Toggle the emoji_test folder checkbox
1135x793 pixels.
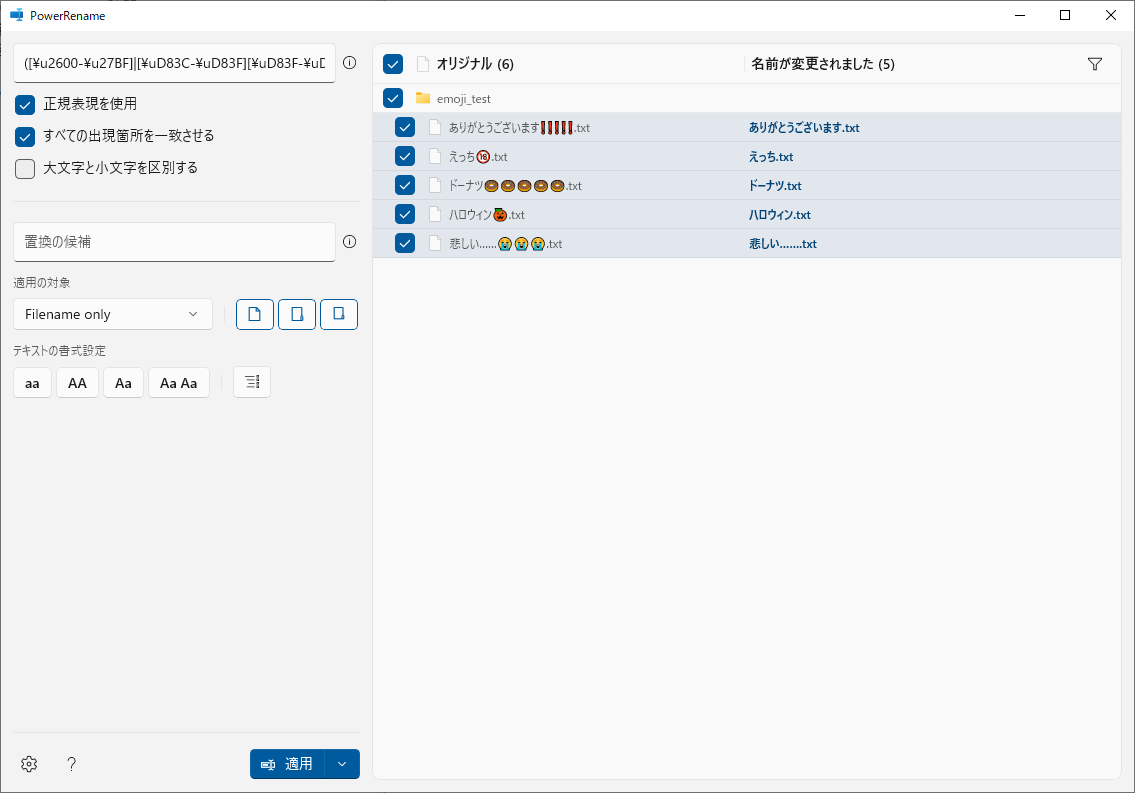(x=393, y=98)
